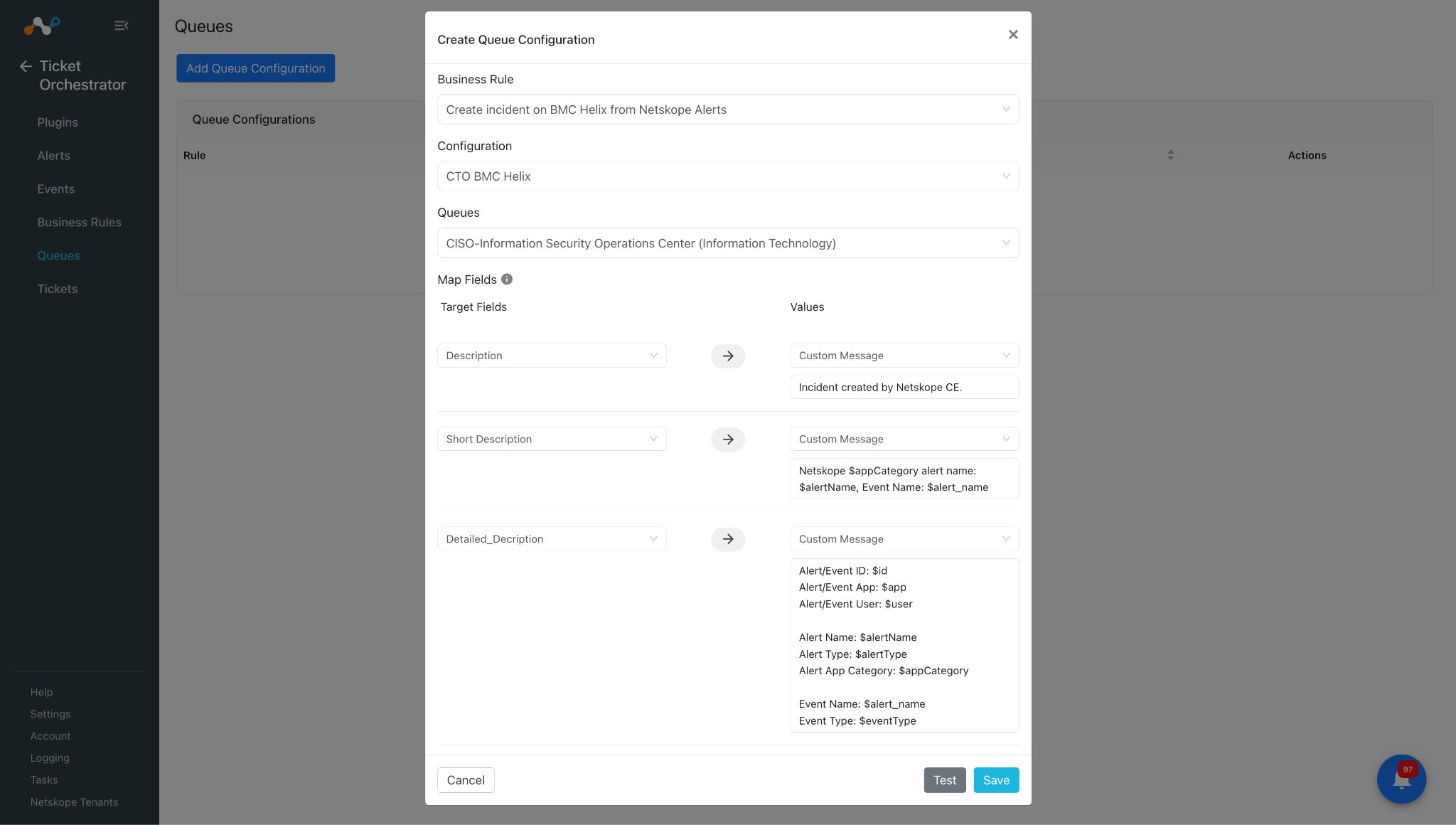
Task: Click the Cancel button
Action: [466, 780]
